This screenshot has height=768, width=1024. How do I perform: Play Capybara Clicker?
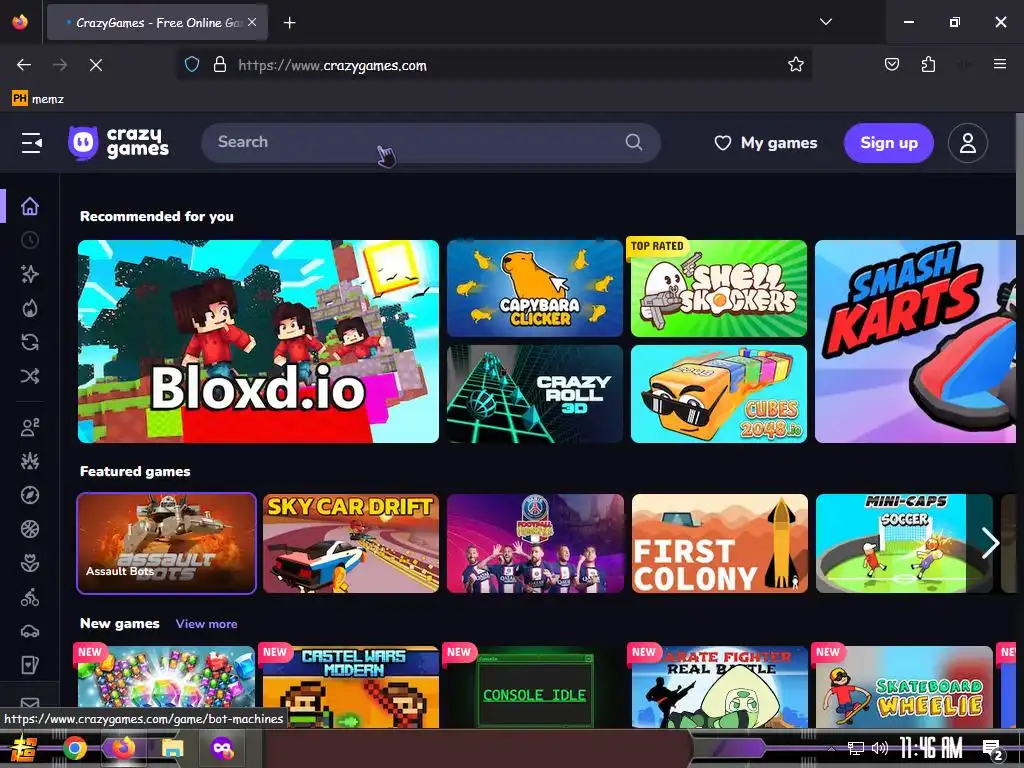click(535, 288)
